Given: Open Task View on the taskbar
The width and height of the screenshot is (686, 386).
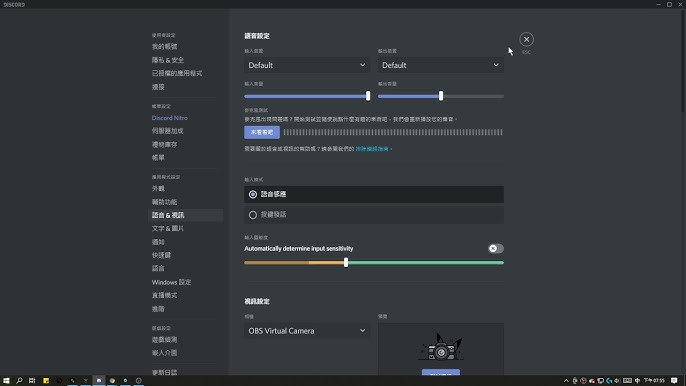Looking at the screenshot, I should [32, 381].
